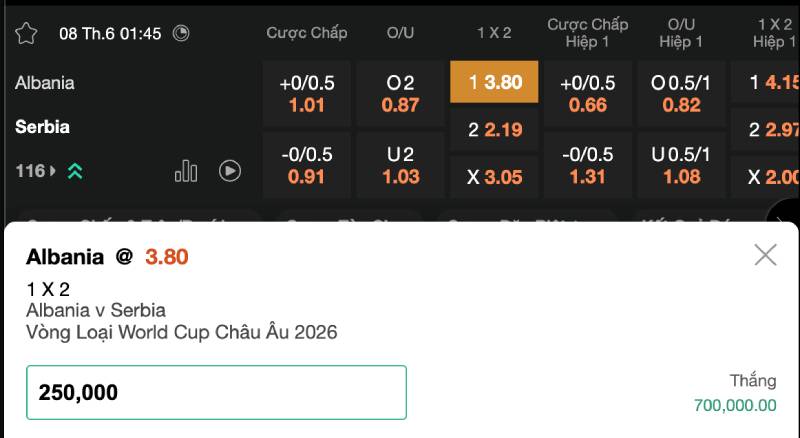Click the 250,000 stake input field
800x438 pixels.
coord(216,392)
